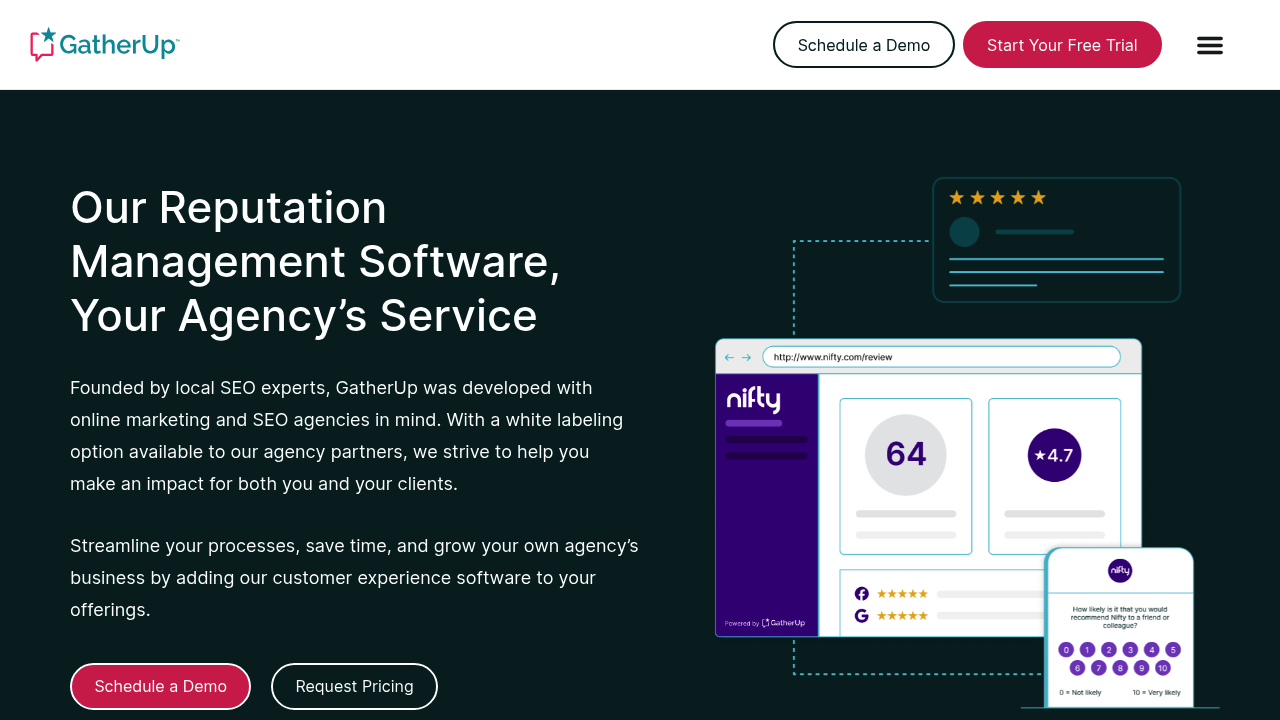Click the nifty logo in purple sidebar
Screen dimensions: 1280x720
click(753, 400)
